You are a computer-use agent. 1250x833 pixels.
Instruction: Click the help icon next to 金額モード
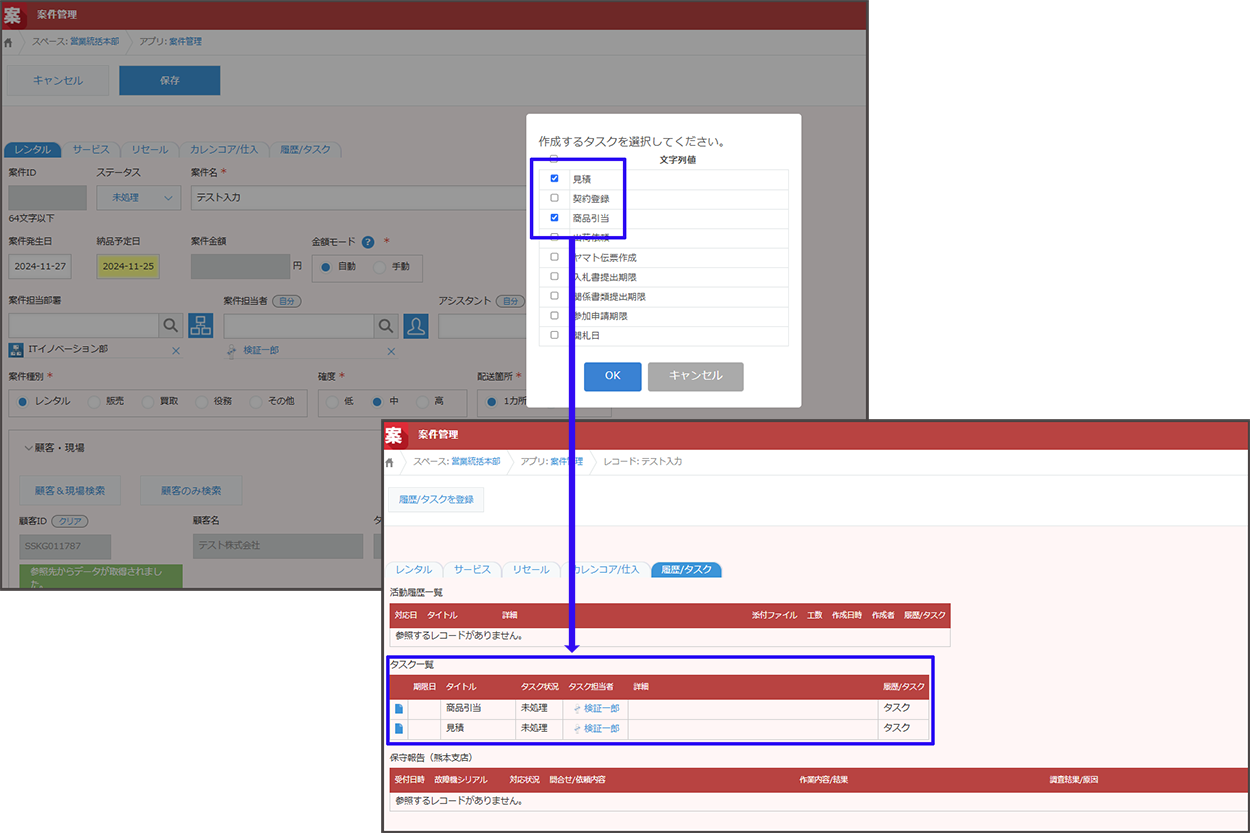[x=368, y=242]
